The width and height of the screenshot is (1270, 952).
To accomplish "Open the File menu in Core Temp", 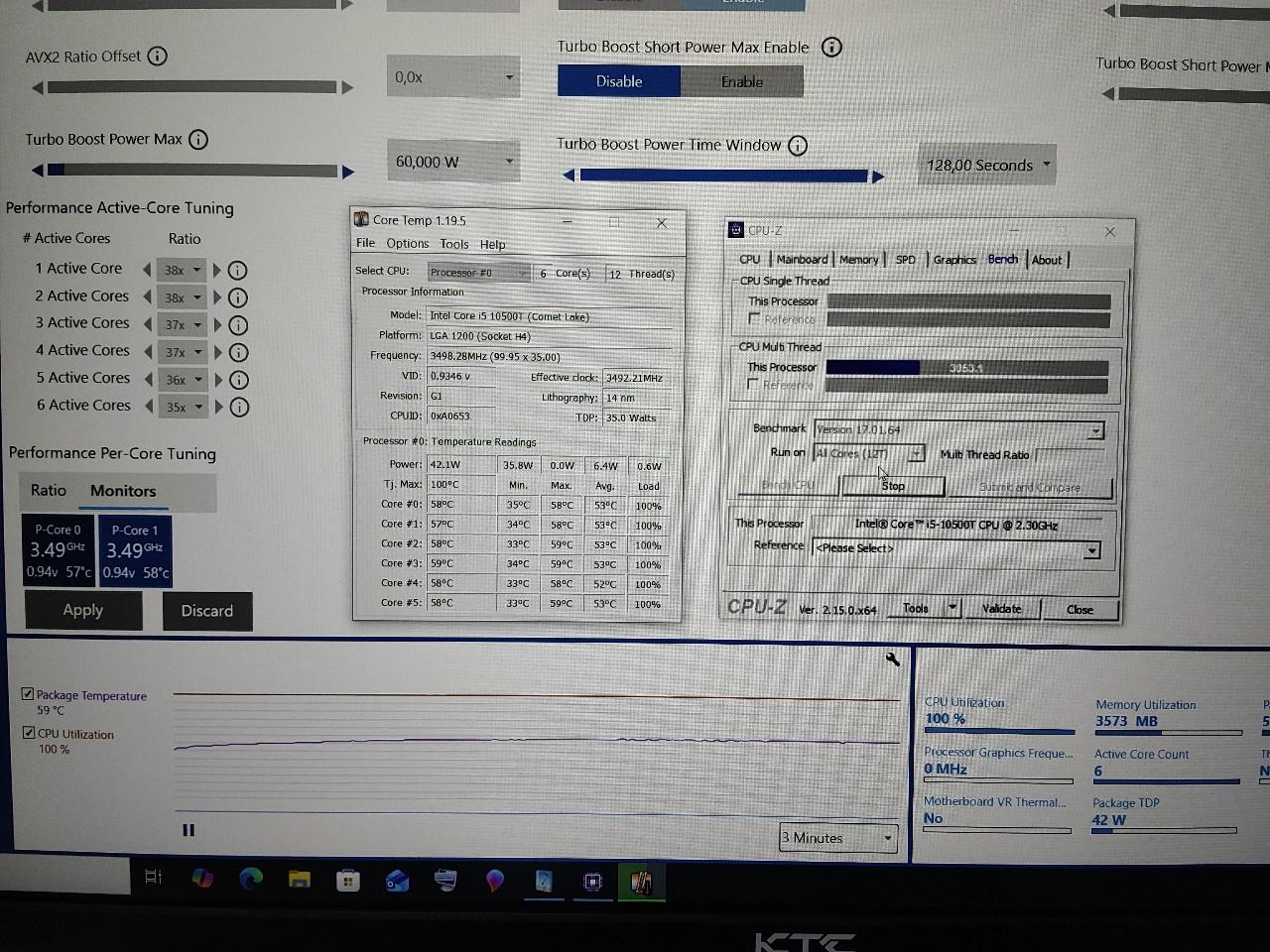I will pyautogui.click(x=365, y=243).
